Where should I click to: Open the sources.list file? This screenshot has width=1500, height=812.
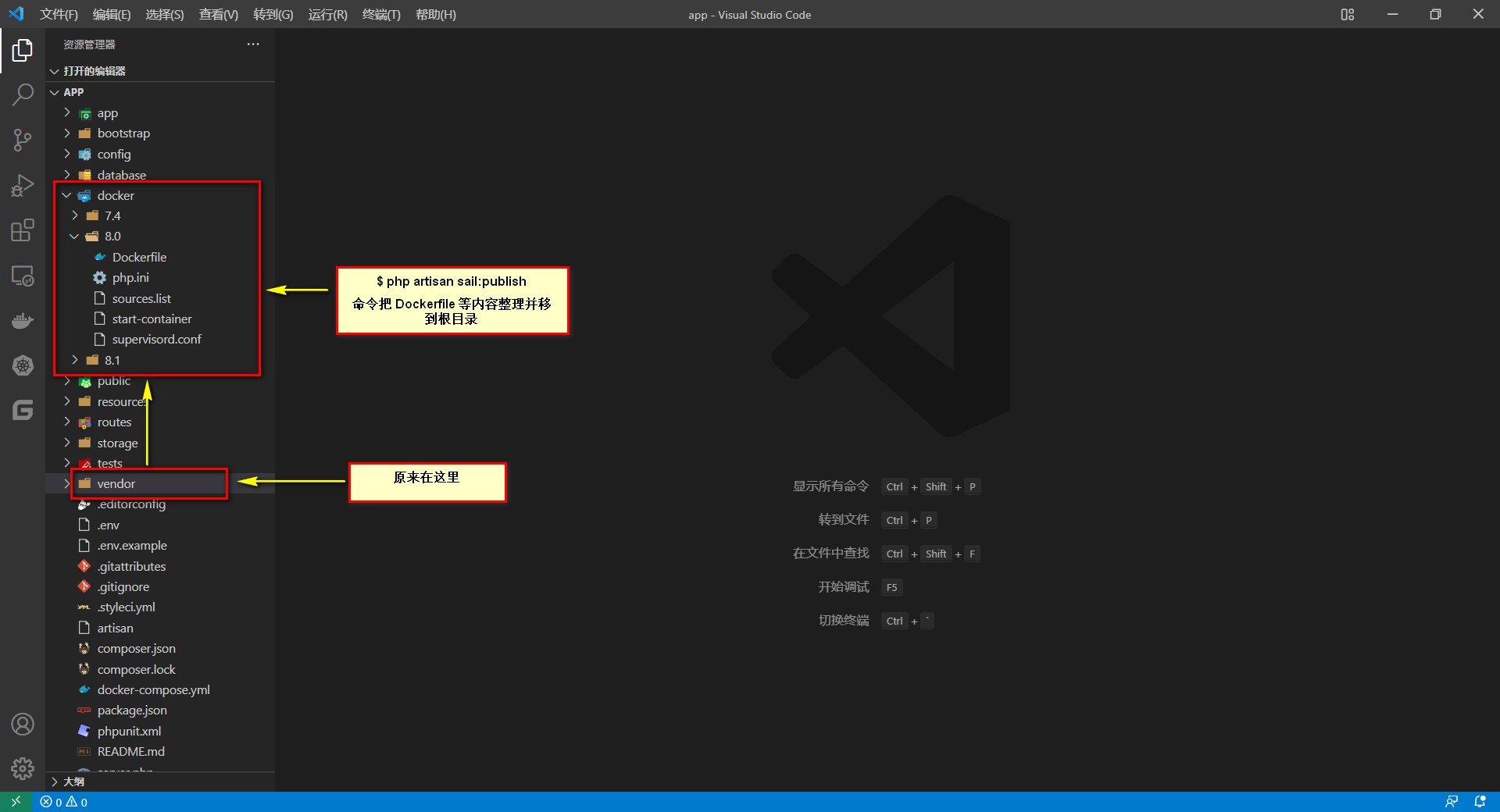(160, 298)
